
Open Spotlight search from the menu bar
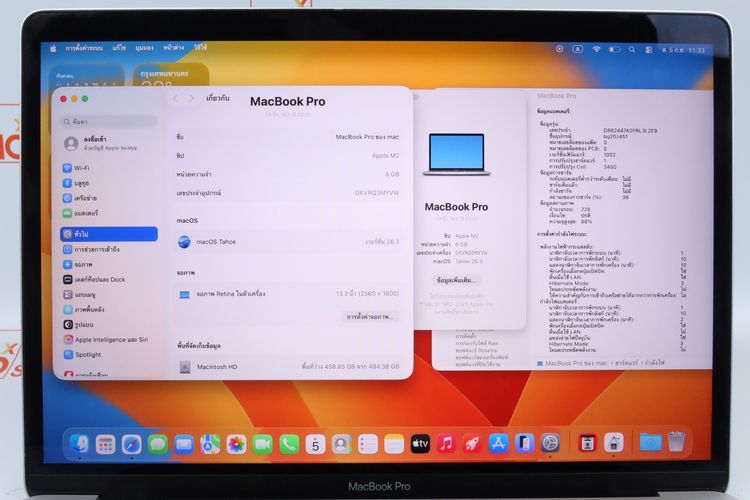pos(632,49)
